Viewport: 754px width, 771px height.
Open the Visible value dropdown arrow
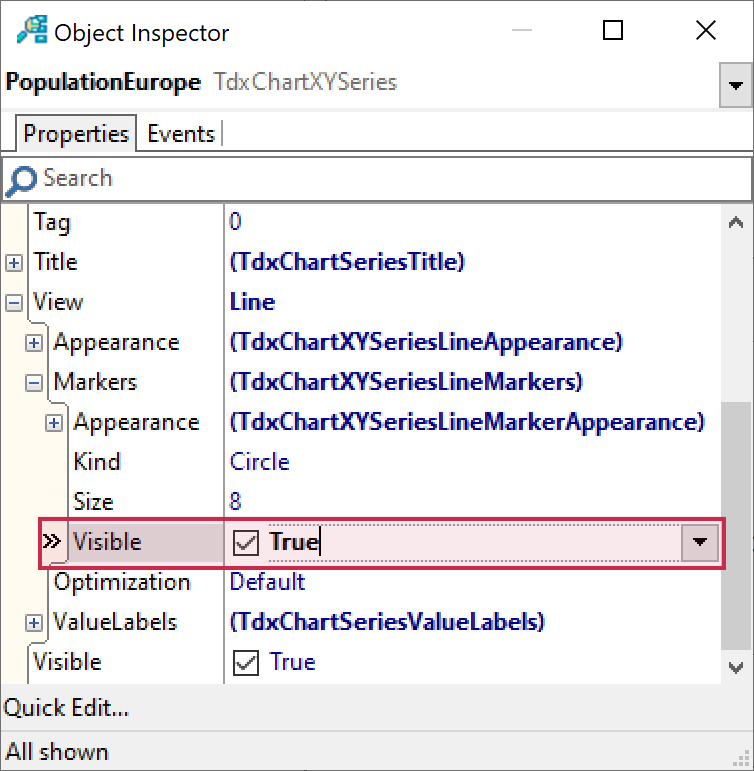pos(700,542)
